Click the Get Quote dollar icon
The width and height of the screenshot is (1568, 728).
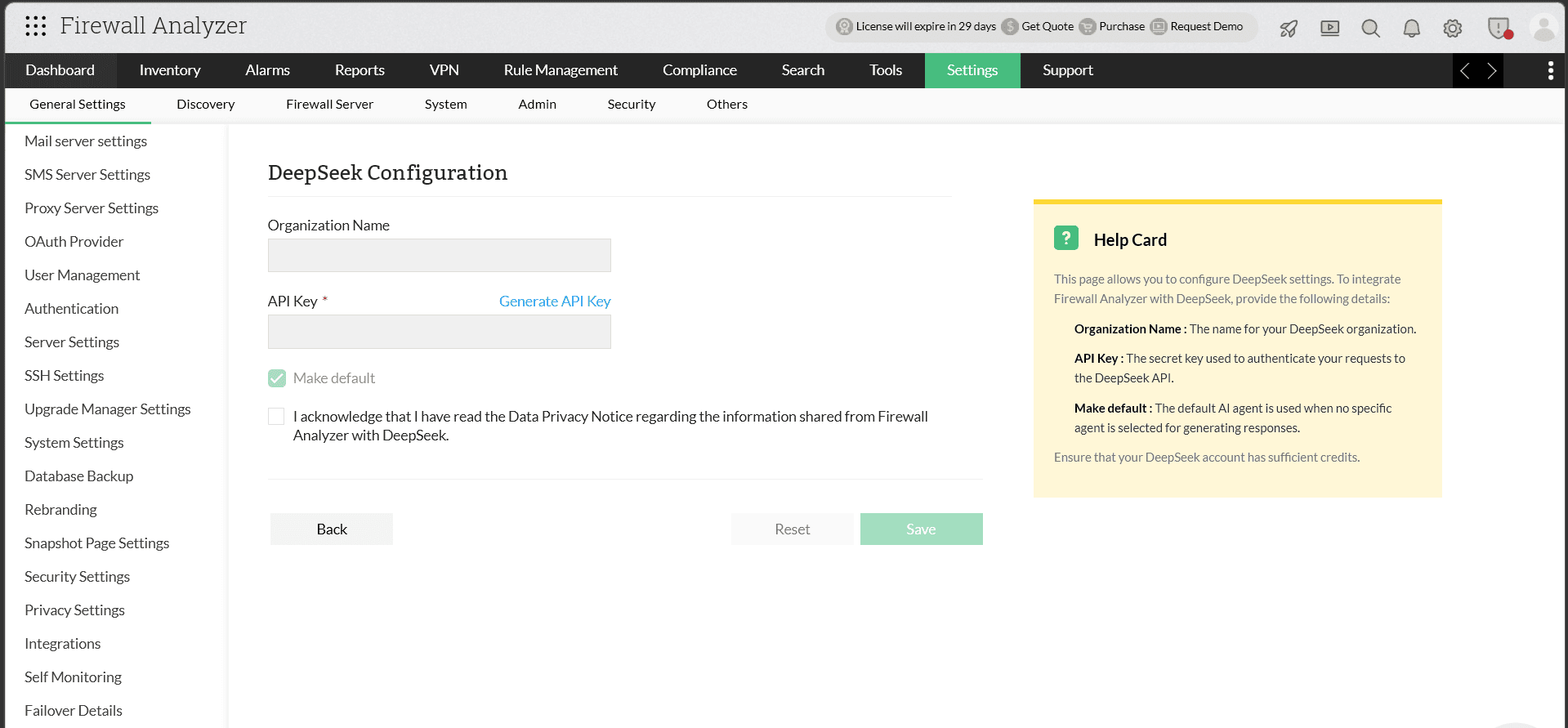pos(1010,27)
